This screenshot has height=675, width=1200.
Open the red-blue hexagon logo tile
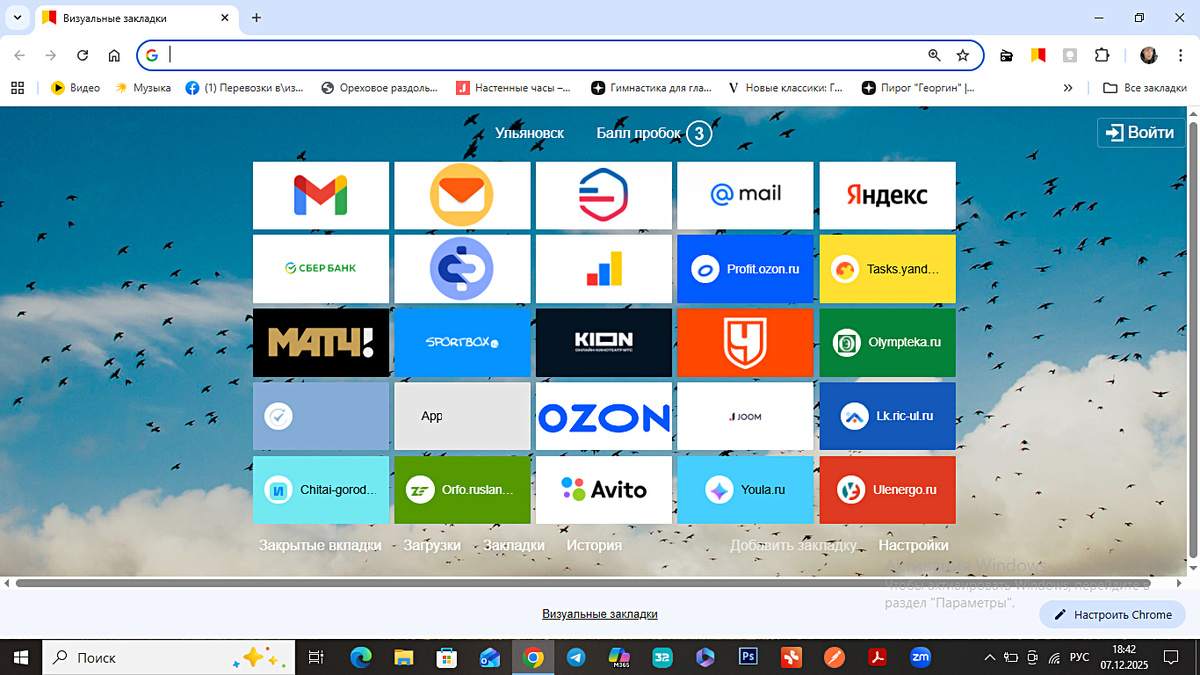click(604, 195)
